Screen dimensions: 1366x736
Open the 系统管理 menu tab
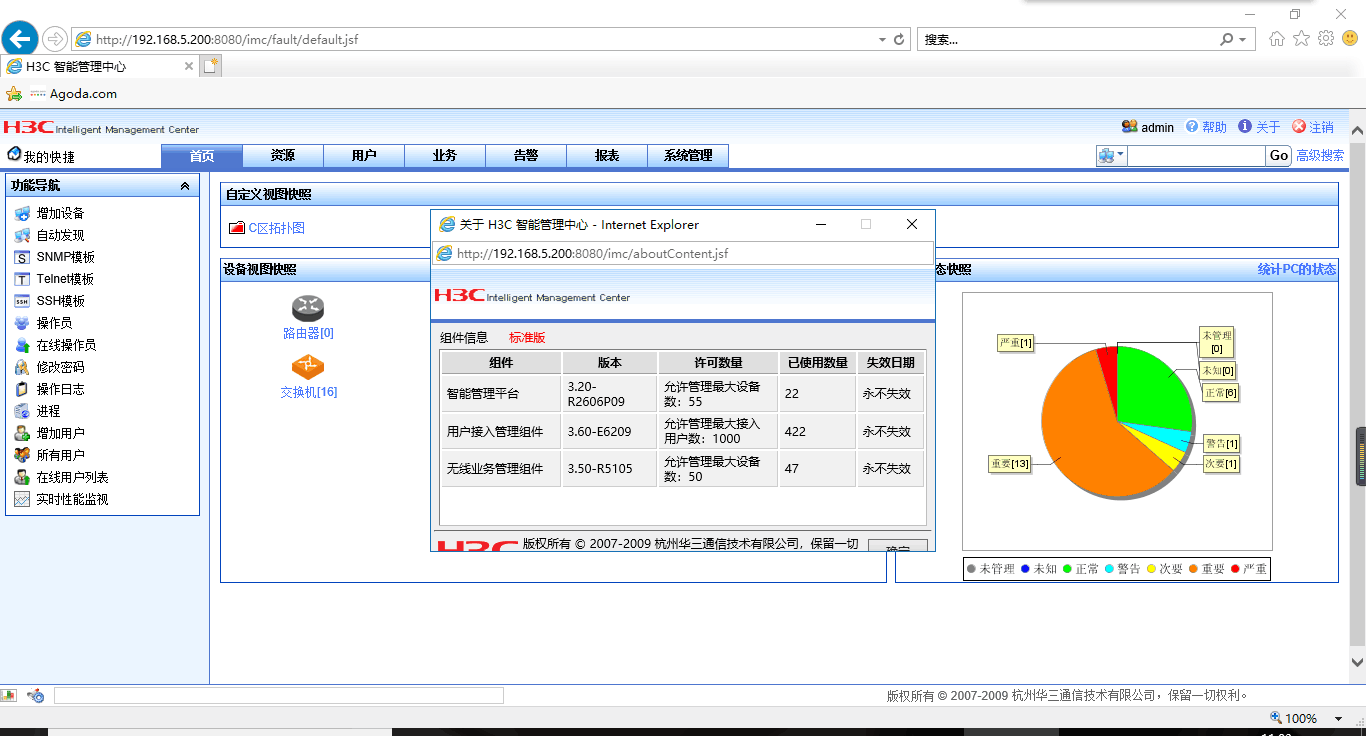pyautogui.click(x=688, y=156)
